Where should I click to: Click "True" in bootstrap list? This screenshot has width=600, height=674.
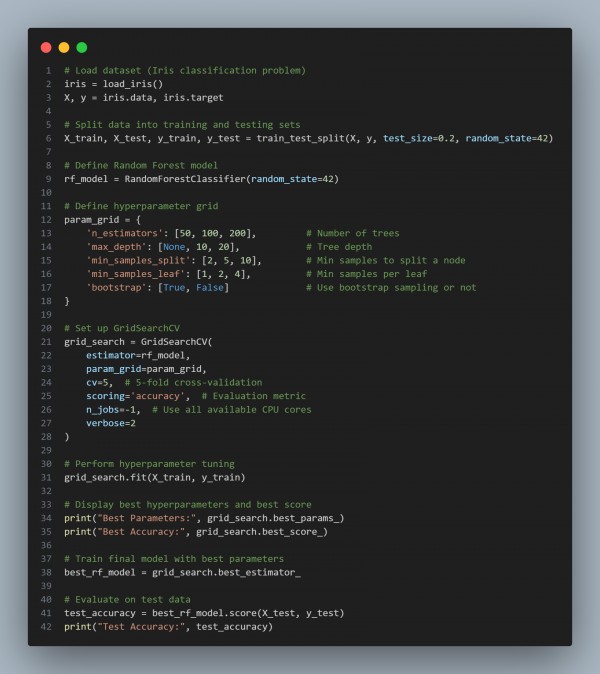pyautogui.click(x=174, y=288)
